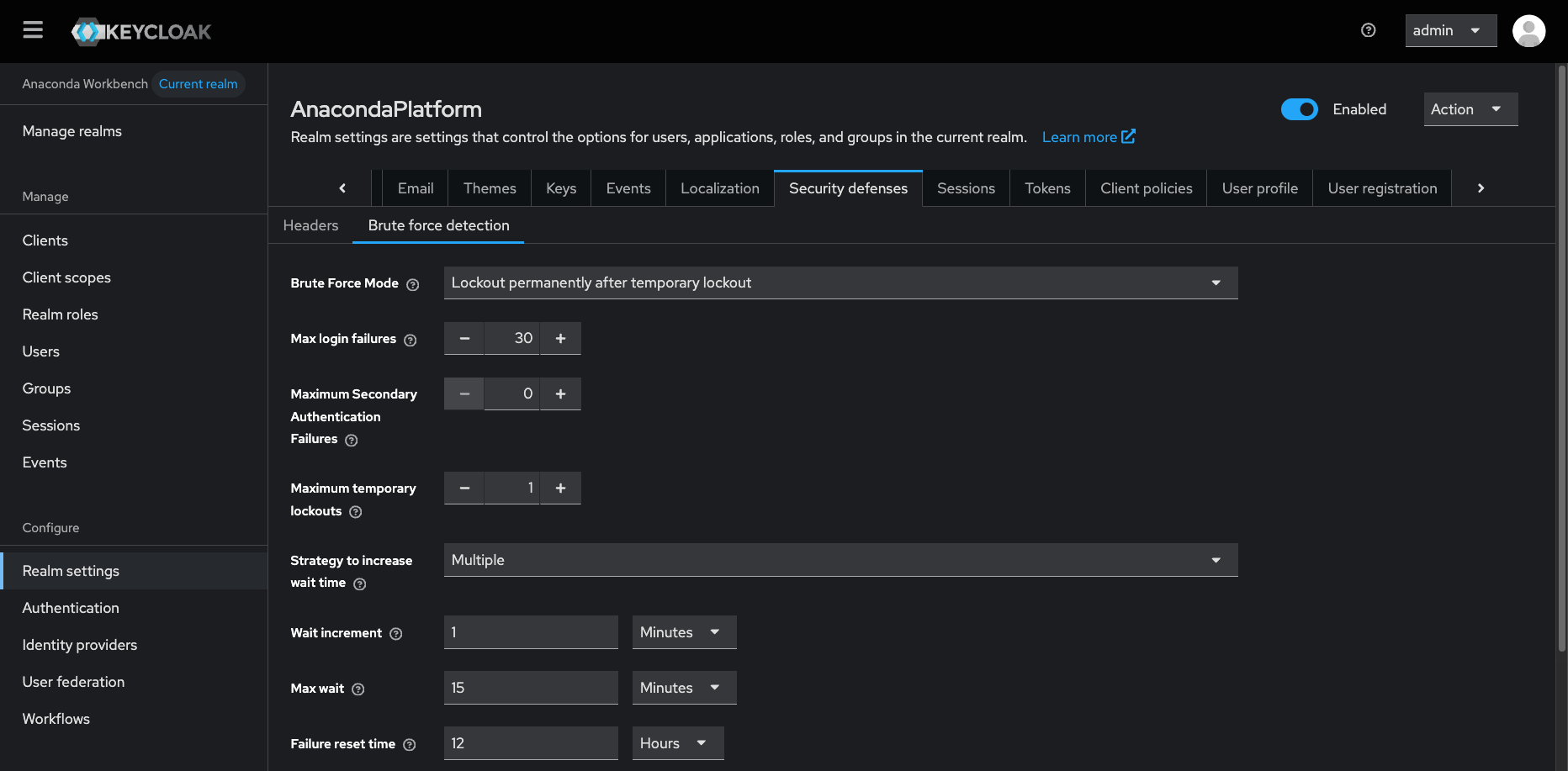
Task: Open the hamburger navigation menu
Action: click(33, 30)
